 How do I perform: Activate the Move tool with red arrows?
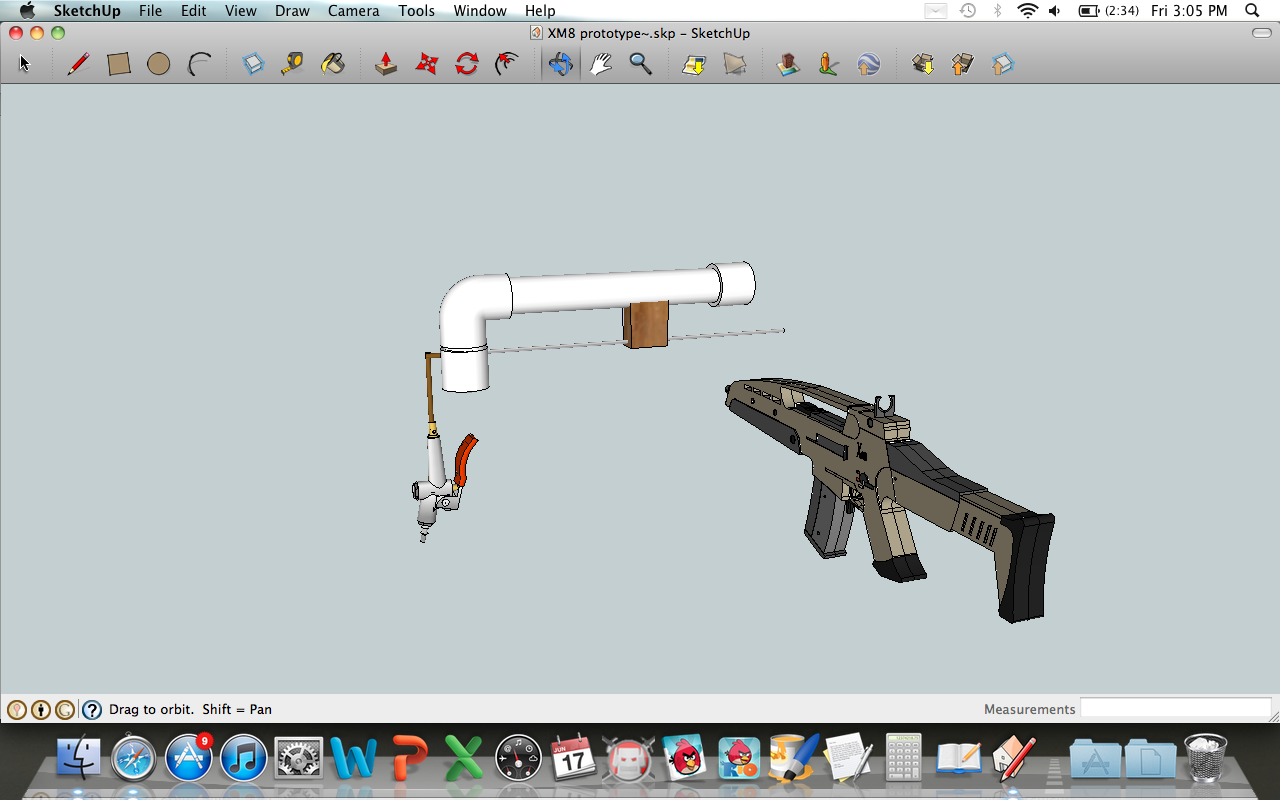(x=427, y=64)
